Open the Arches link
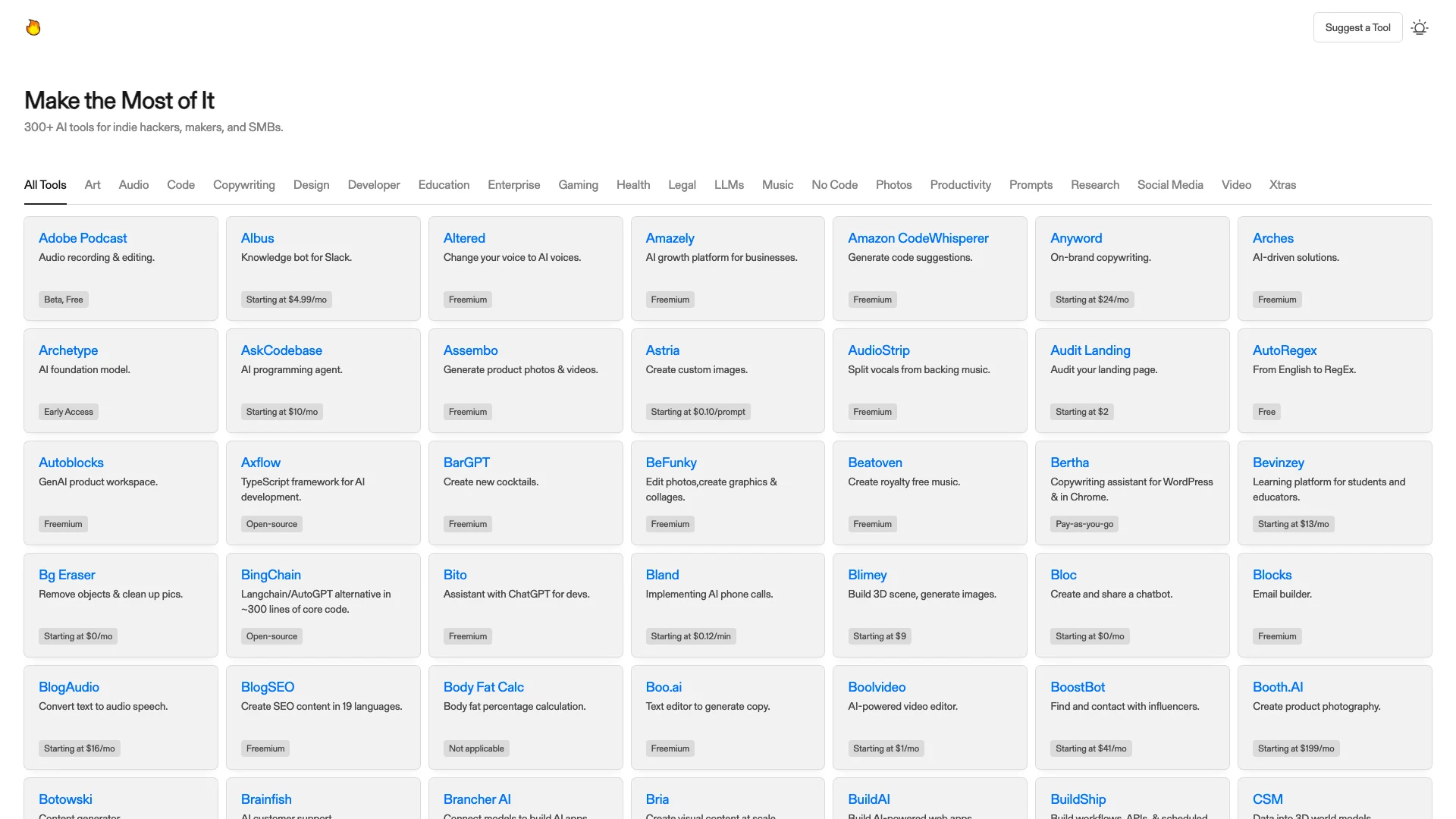1456x819 pixels. pyautogui.click(x=1272, y=238)
